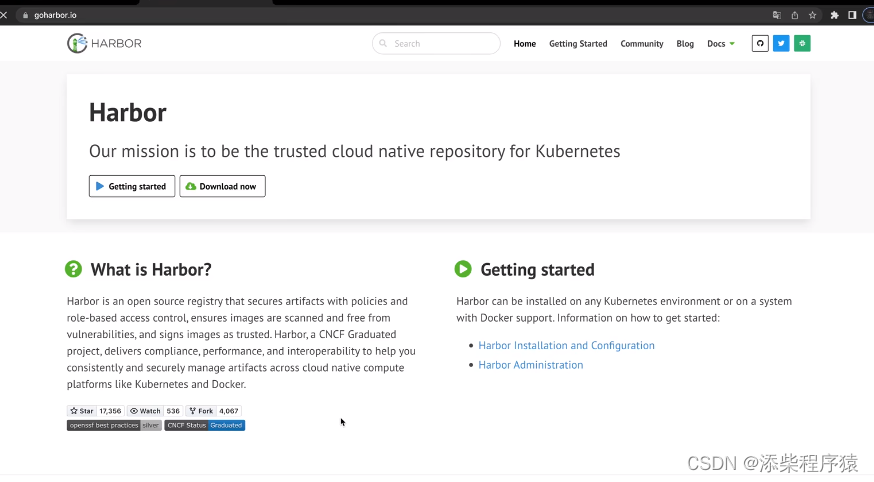Click the search magnifier icon
The width and height of the screenshot is (874, 482).
point(383,43)
